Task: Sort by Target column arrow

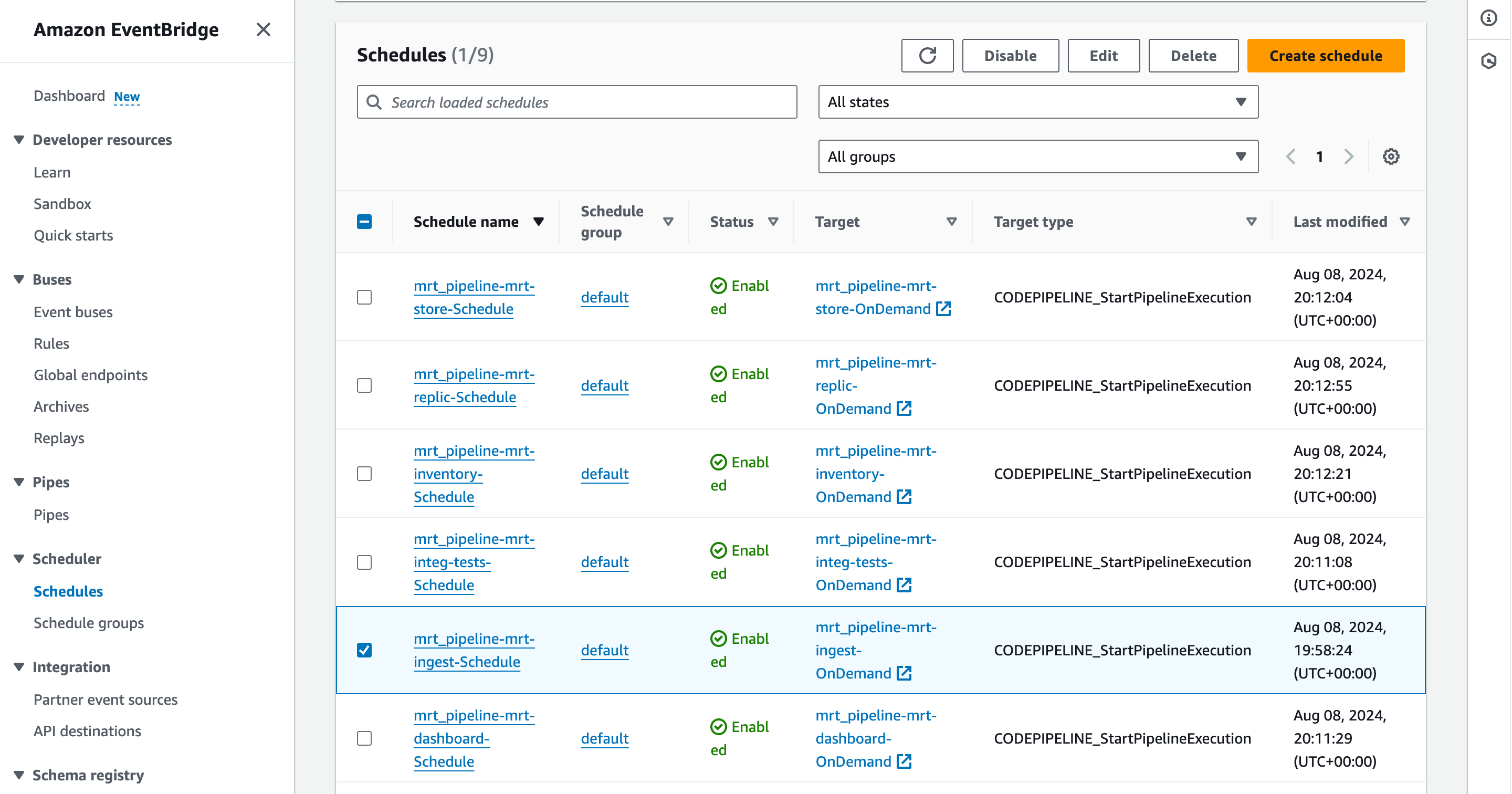Action: tap(951, 222)
